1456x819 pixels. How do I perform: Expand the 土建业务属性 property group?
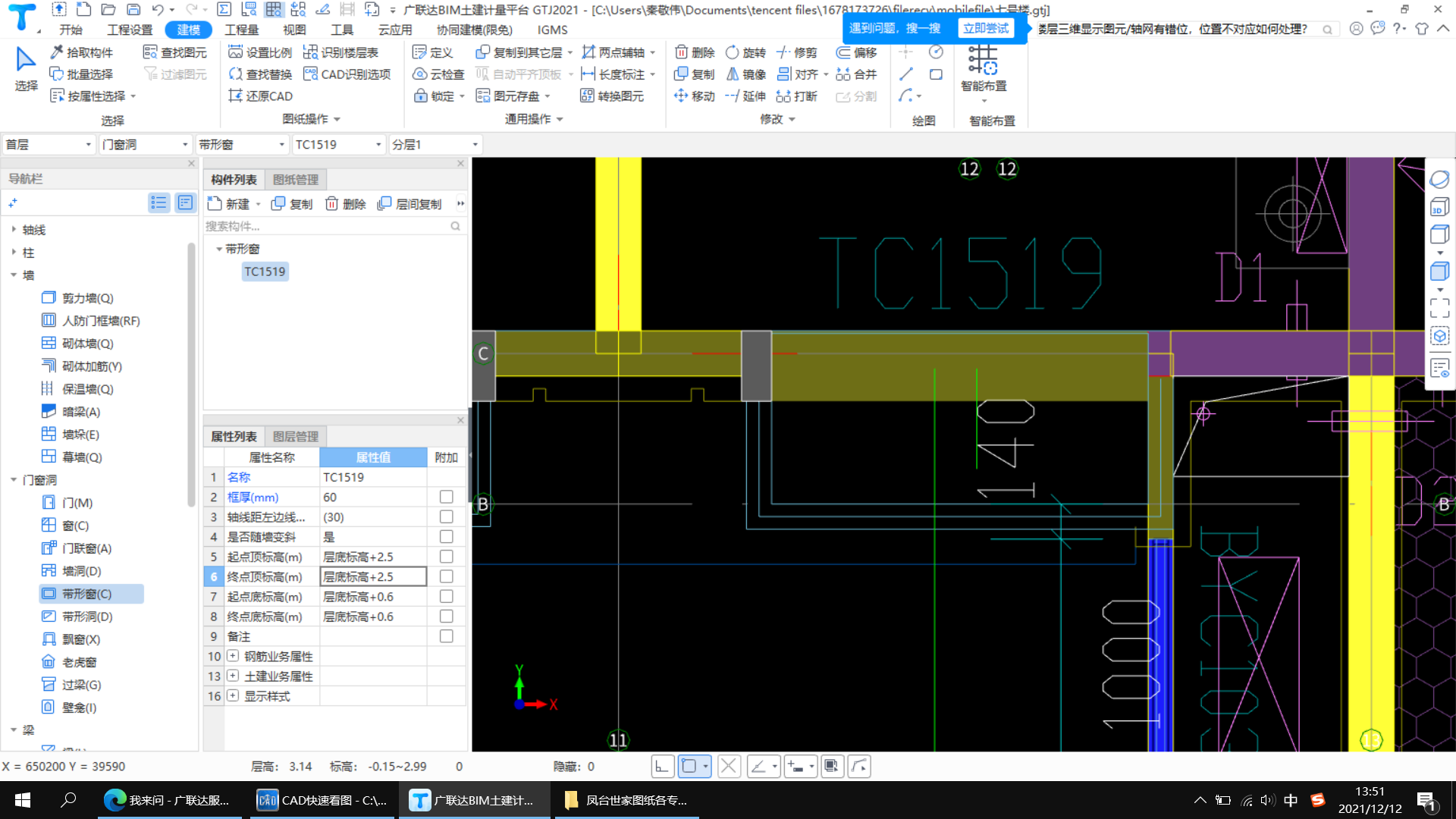[x=233, y=676]
